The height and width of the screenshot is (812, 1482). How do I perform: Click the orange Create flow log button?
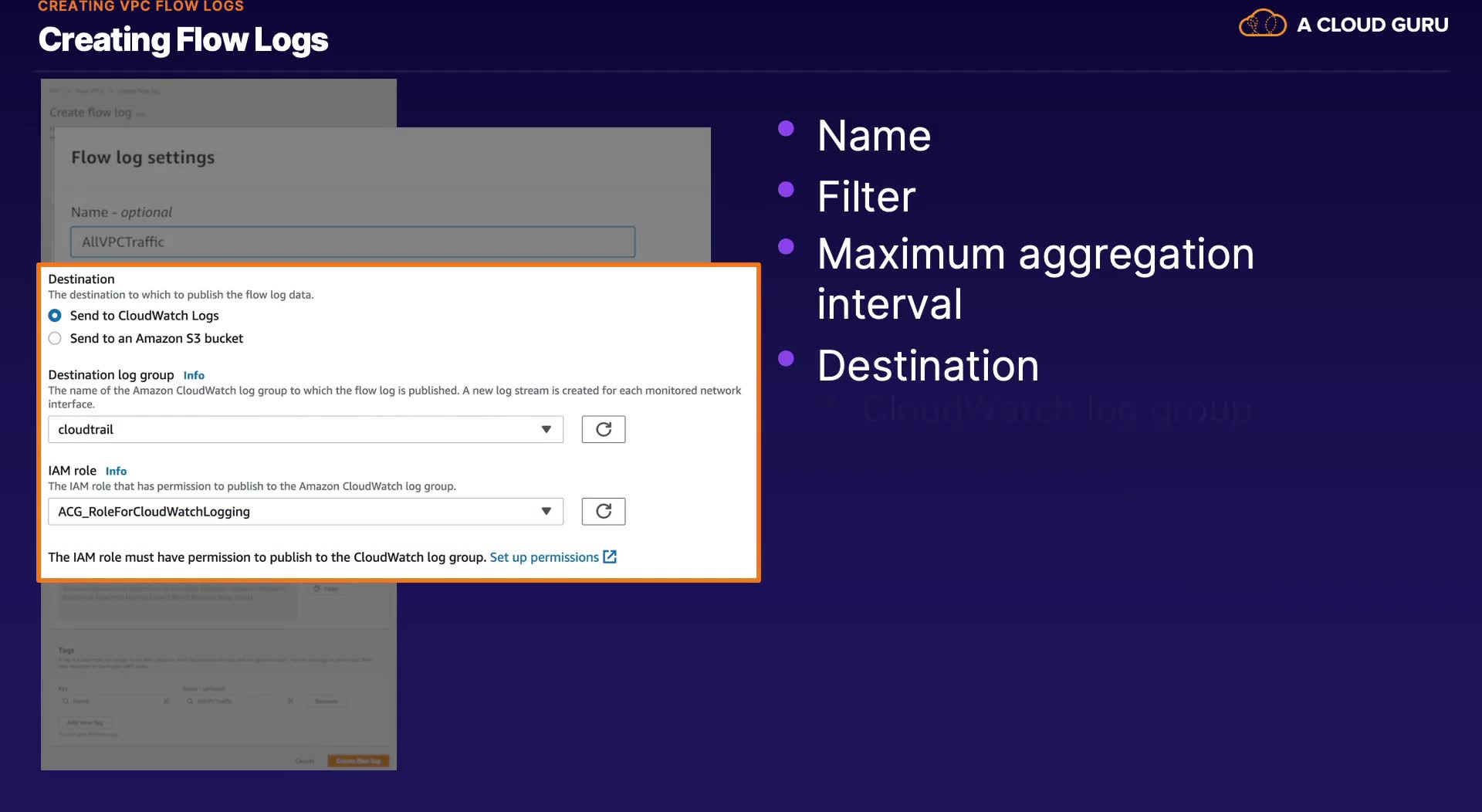click(358, 761)
